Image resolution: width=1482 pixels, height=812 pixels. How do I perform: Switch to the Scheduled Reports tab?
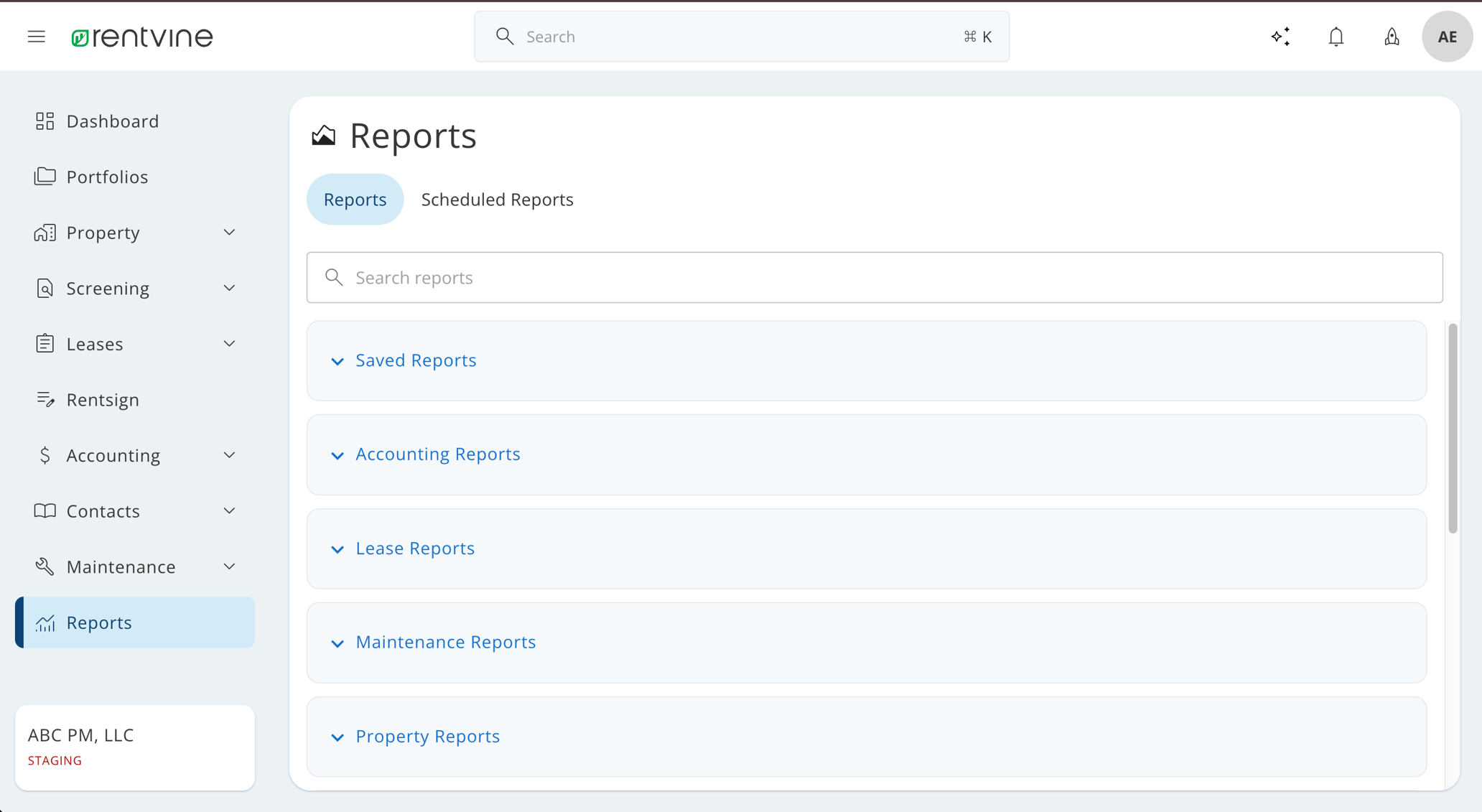(x=497, y=199)
